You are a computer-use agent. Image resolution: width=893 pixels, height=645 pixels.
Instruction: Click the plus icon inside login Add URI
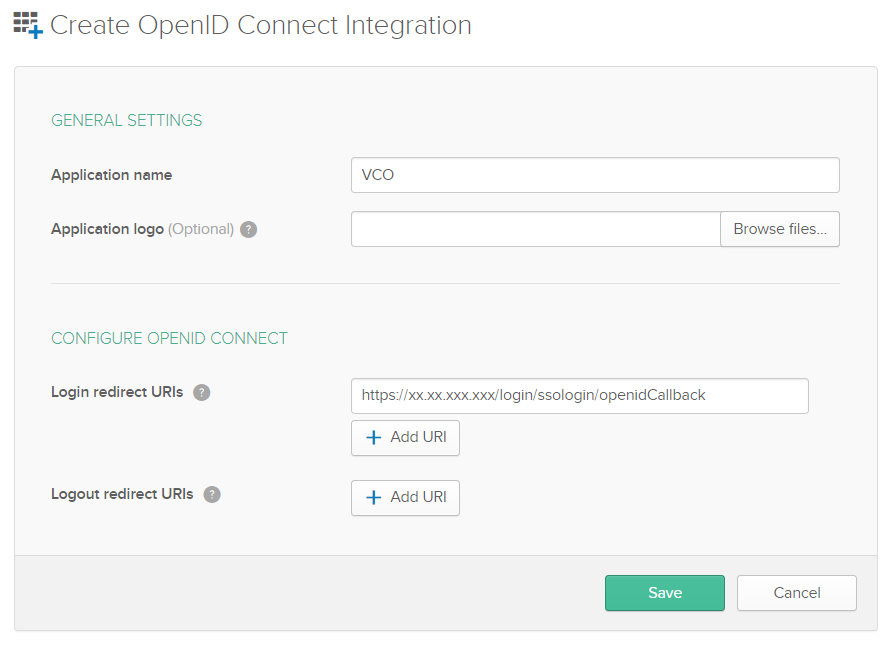(x=375, y=438)
